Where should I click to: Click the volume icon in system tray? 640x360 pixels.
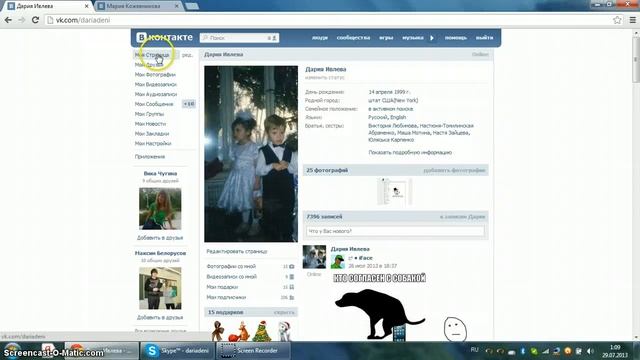[x=590, y=351]
